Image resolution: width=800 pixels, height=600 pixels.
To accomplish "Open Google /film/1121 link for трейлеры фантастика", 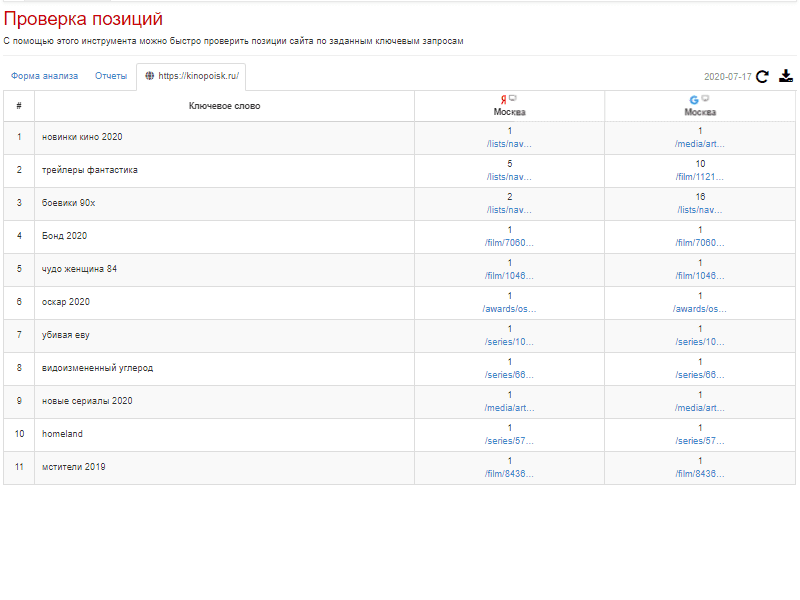I will pos(700,177).
